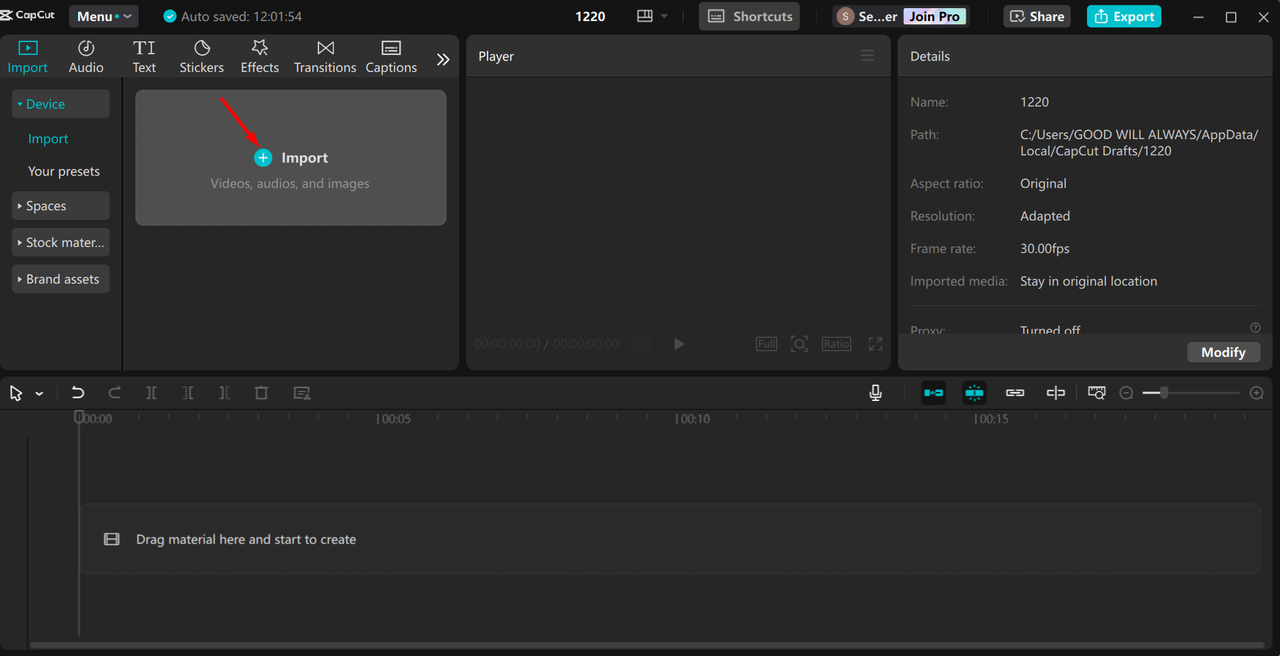Play the preview in the Player
The image size is (1280, 656).
(679, 344)
